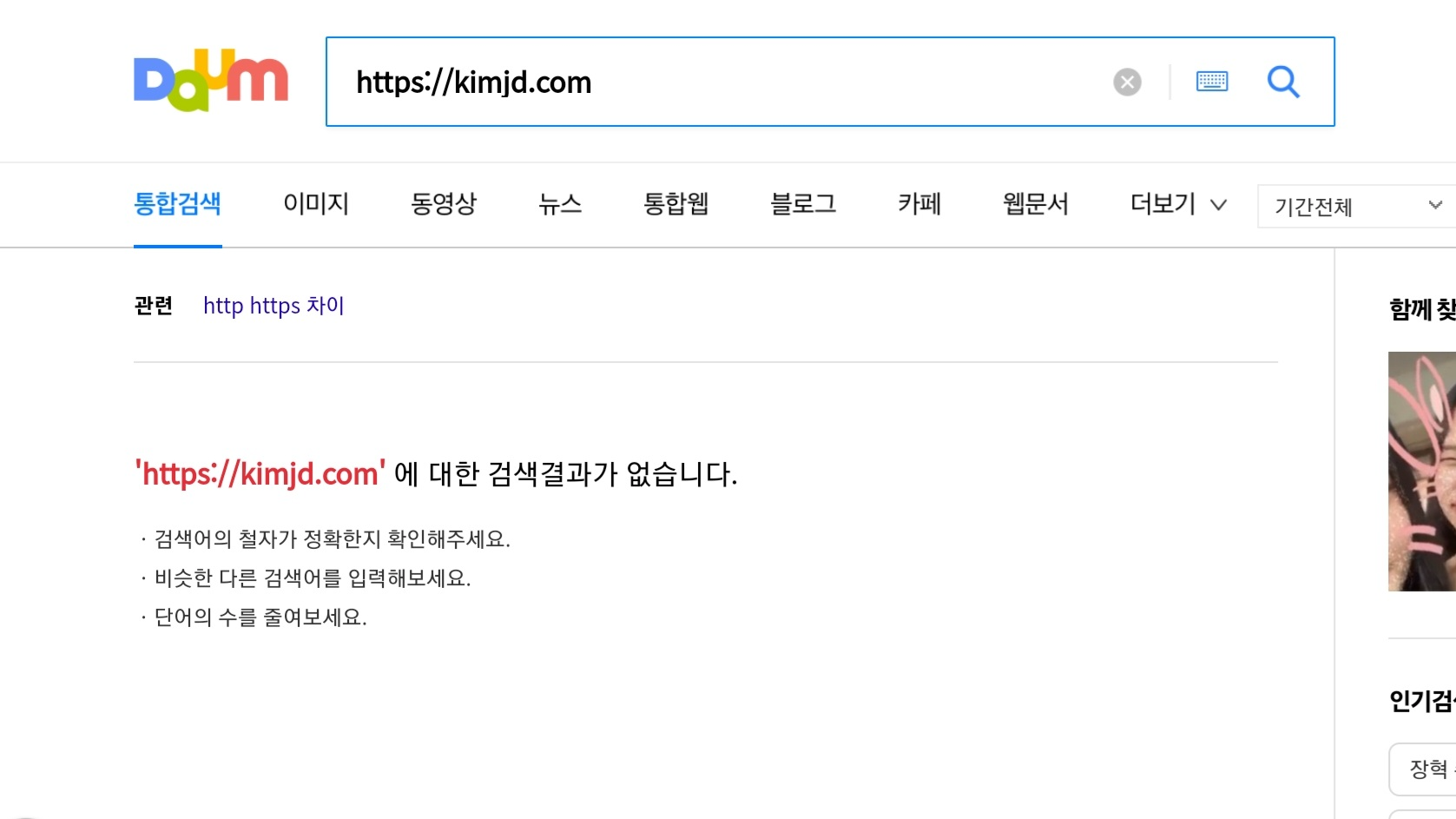The width and height of the screenshot is (1456, 819).
Task: Click the 동영상 video search option
Action: click(443, 204)
